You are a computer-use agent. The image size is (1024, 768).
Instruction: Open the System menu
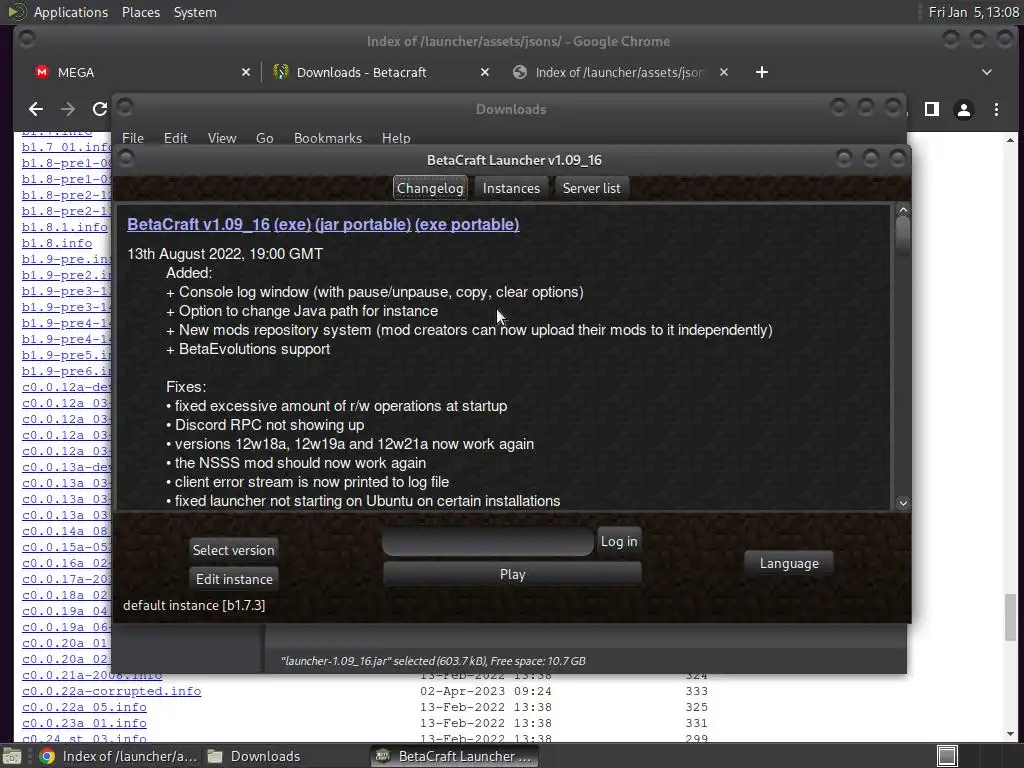pyautogui.click(x=195, y=12)
